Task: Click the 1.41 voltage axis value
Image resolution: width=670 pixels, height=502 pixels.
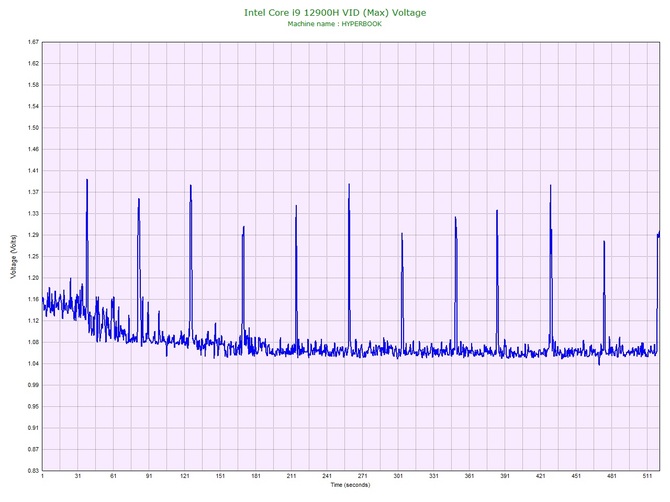Action: click(33, 170)
